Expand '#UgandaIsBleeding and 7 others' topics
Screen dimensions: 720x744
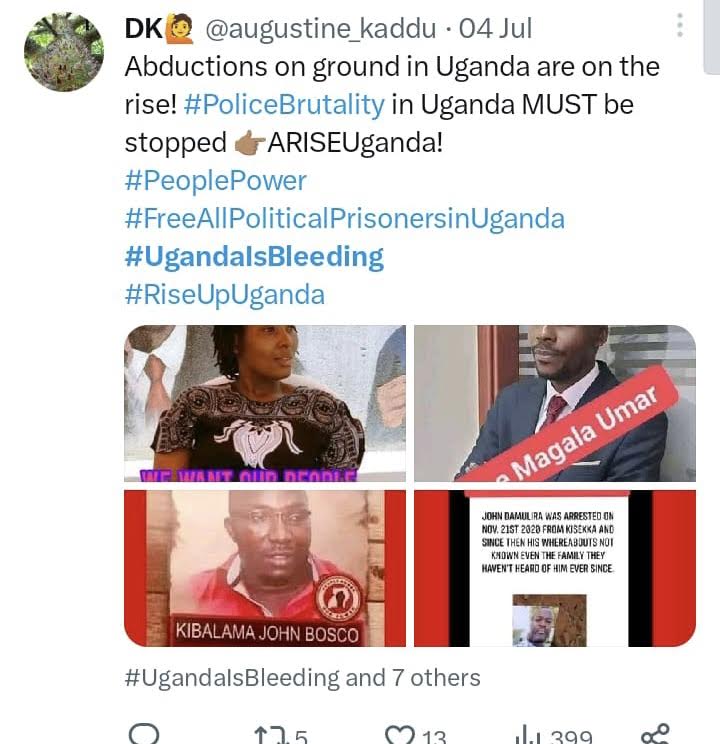pos(302,678)
